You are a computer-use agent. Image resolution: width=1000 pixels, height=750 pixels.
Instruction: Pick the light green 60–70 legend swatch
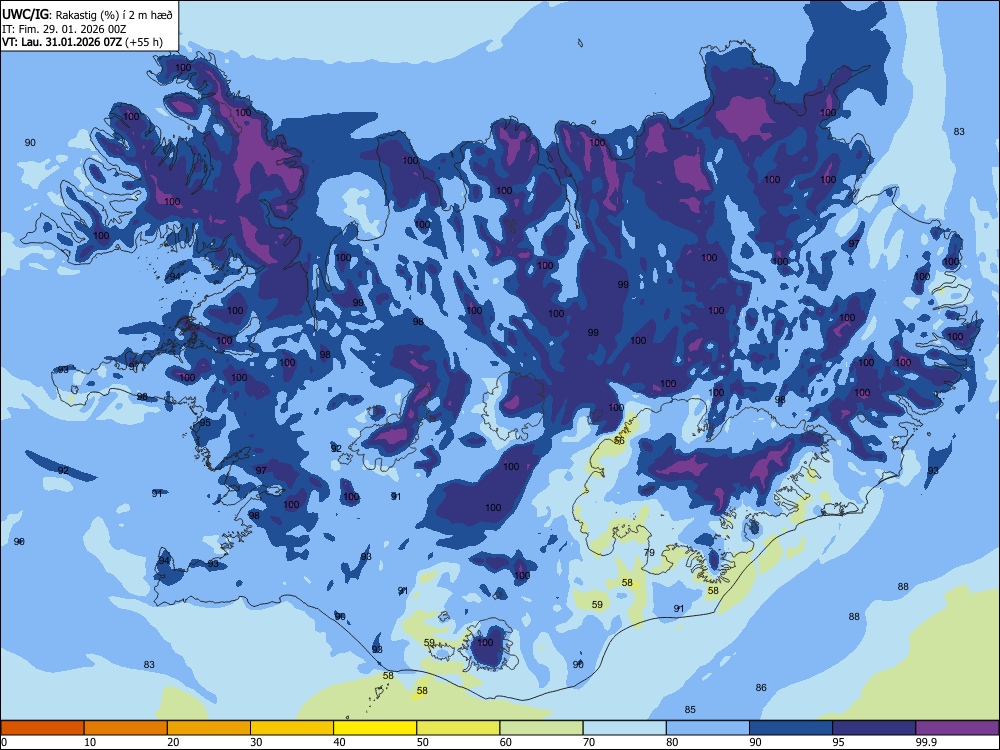tap(541, 728)
